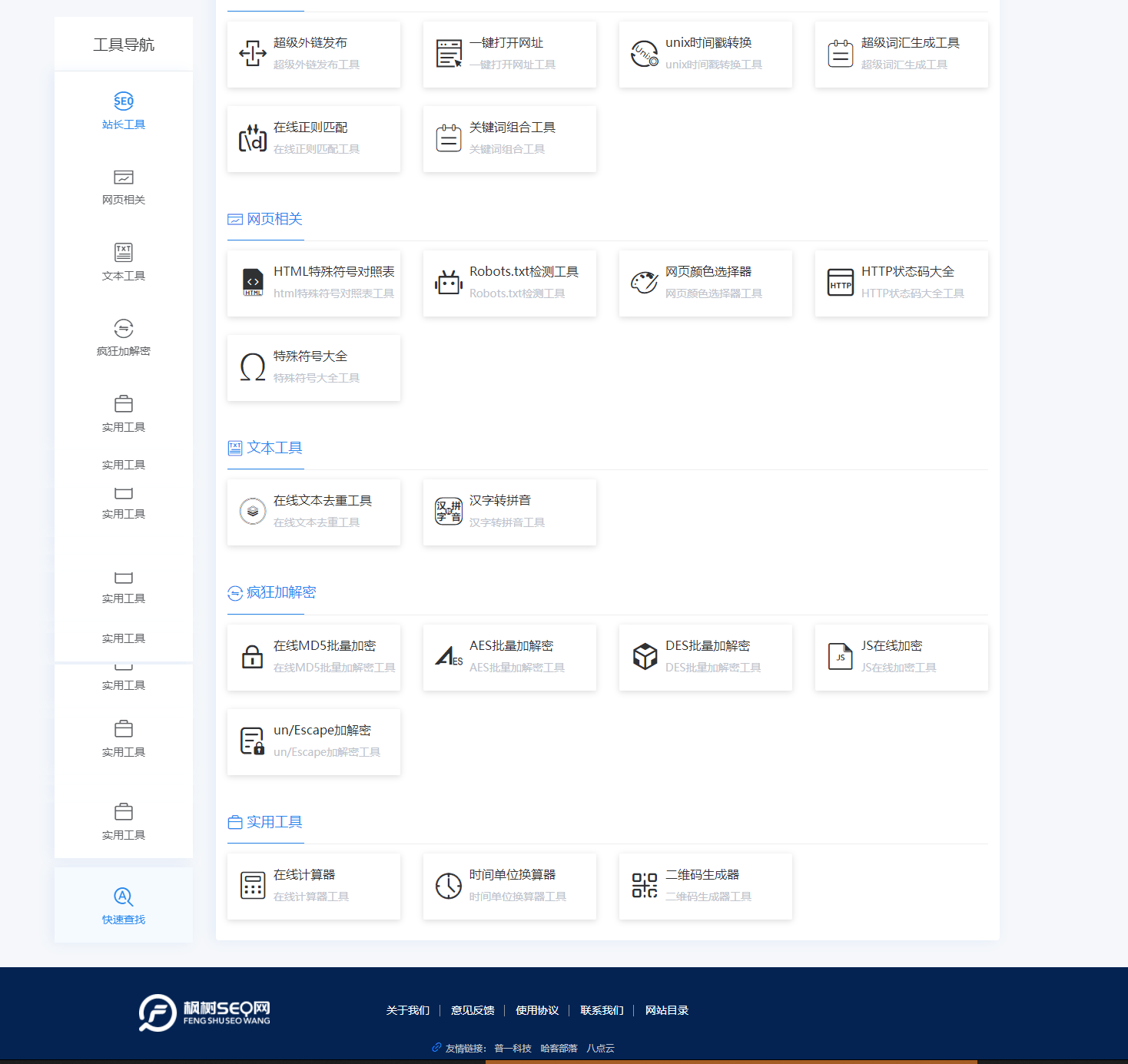The width and height of the screenshot is (1128, 1064).
Task: Visit the 哈客部落 friendly link
Action: click(x=559, y=1049)
